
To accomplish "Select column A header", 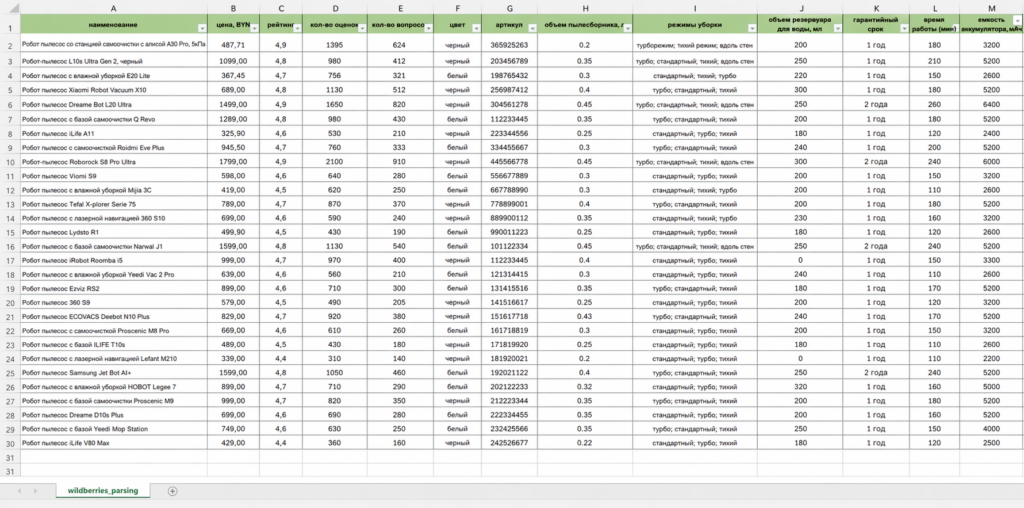I will click(x=114, y=8).
